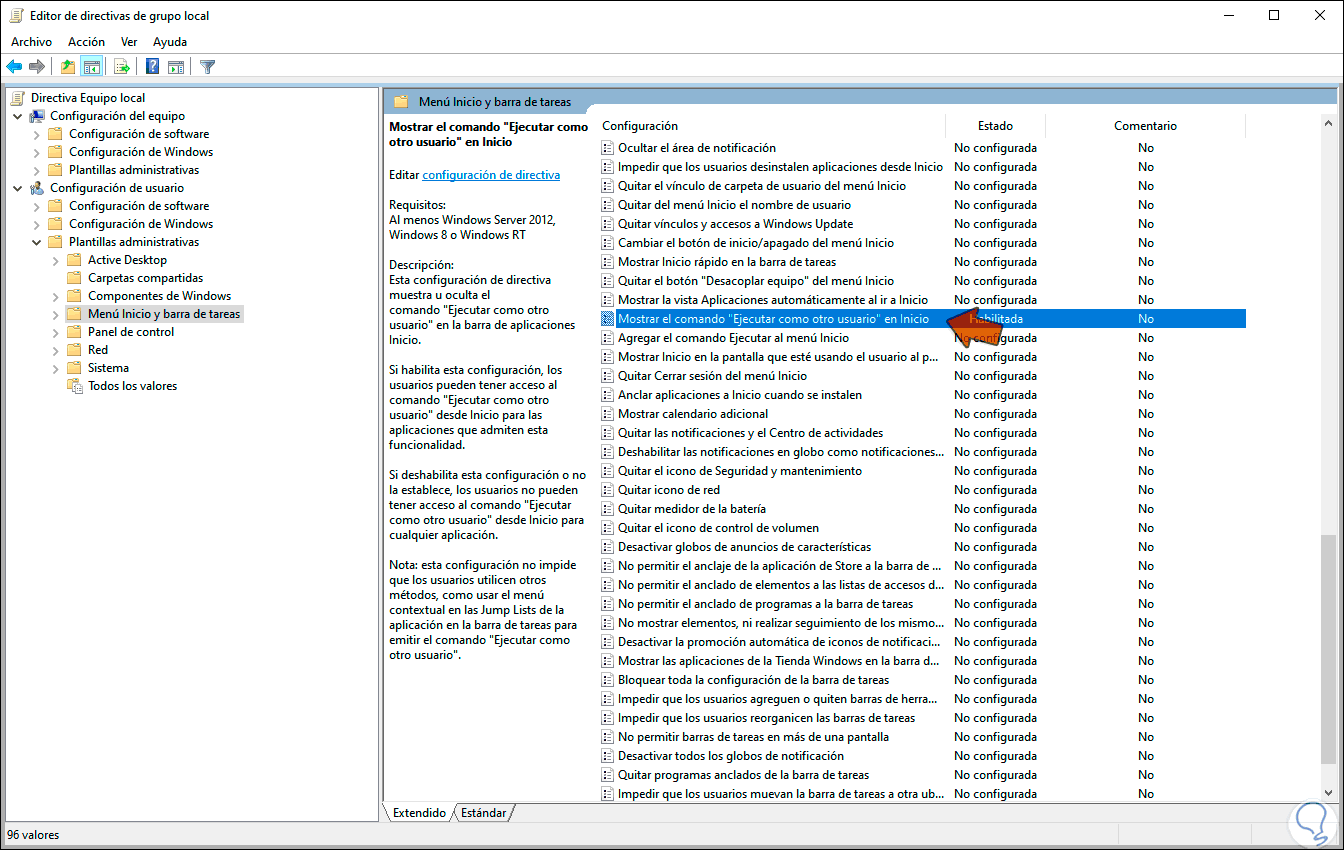Click the folder icon next to Active Desktop

point(74,260)
